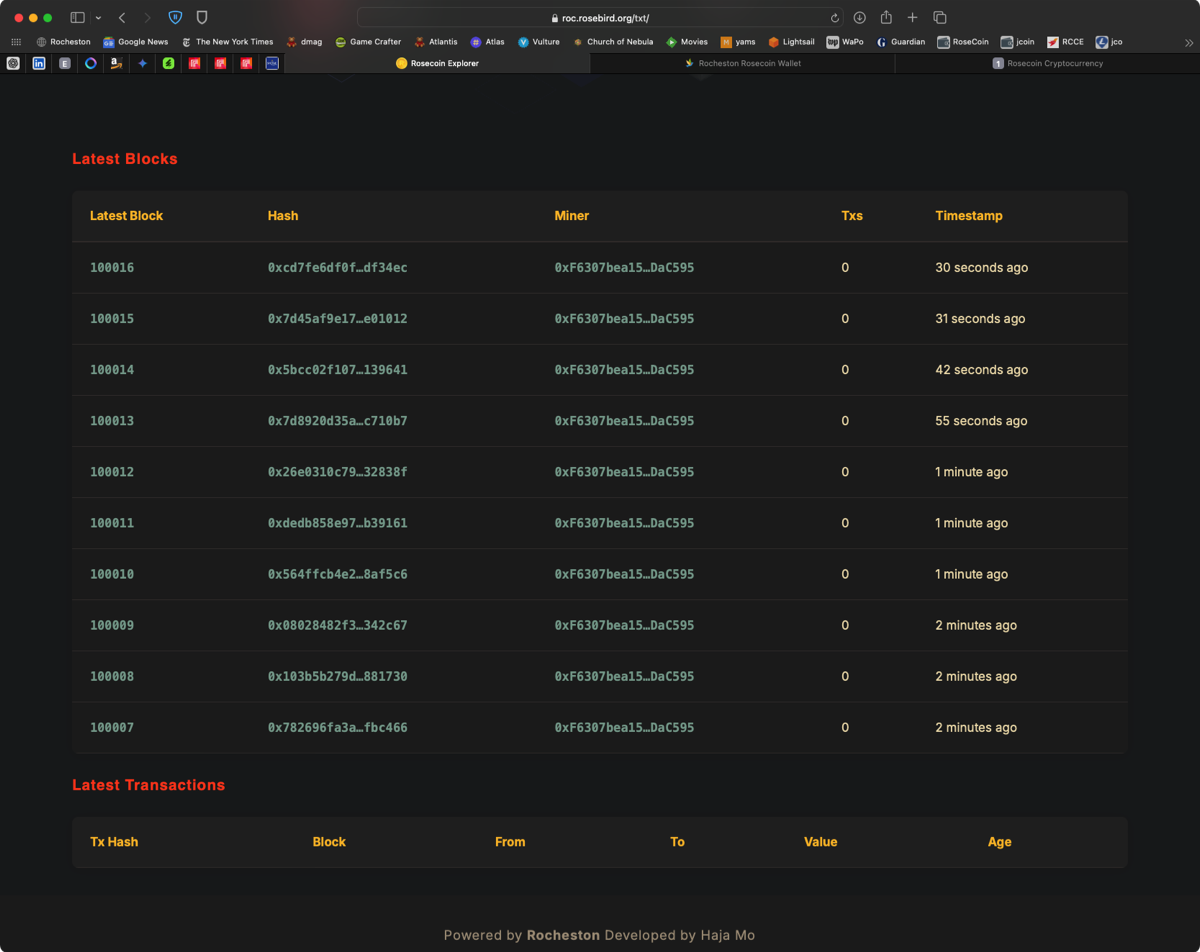Open block number 100007
The width and height of the screenshot is (1200, 952).
pos(112,728)
